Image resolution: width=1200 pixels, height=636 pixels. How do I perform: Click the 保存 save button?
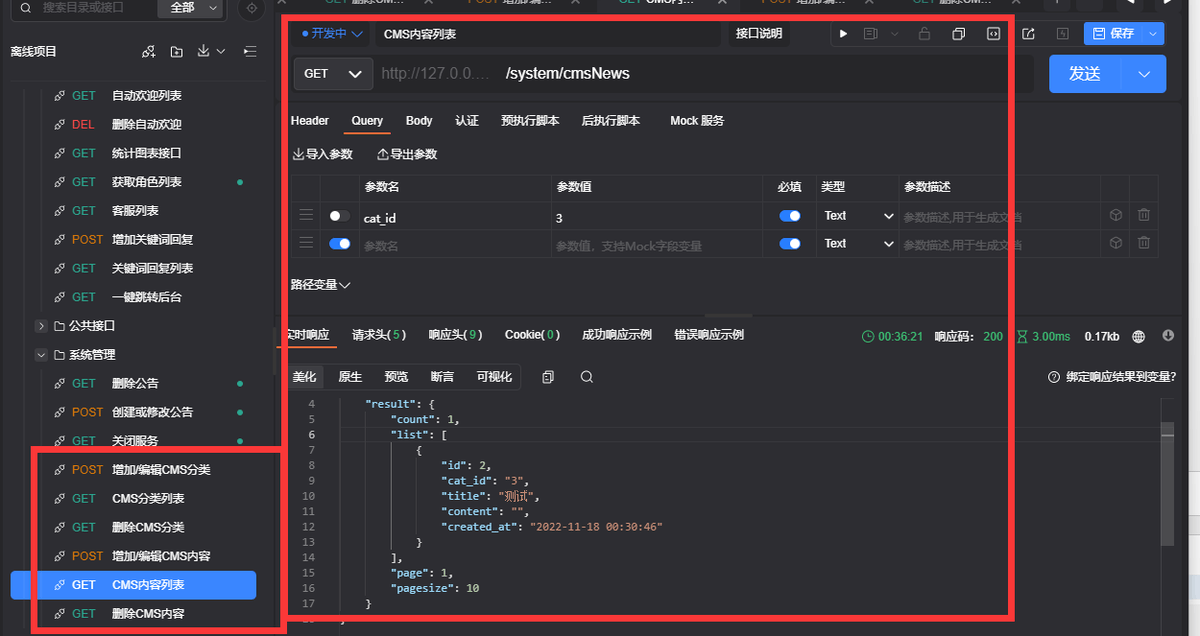(1114, 34)
